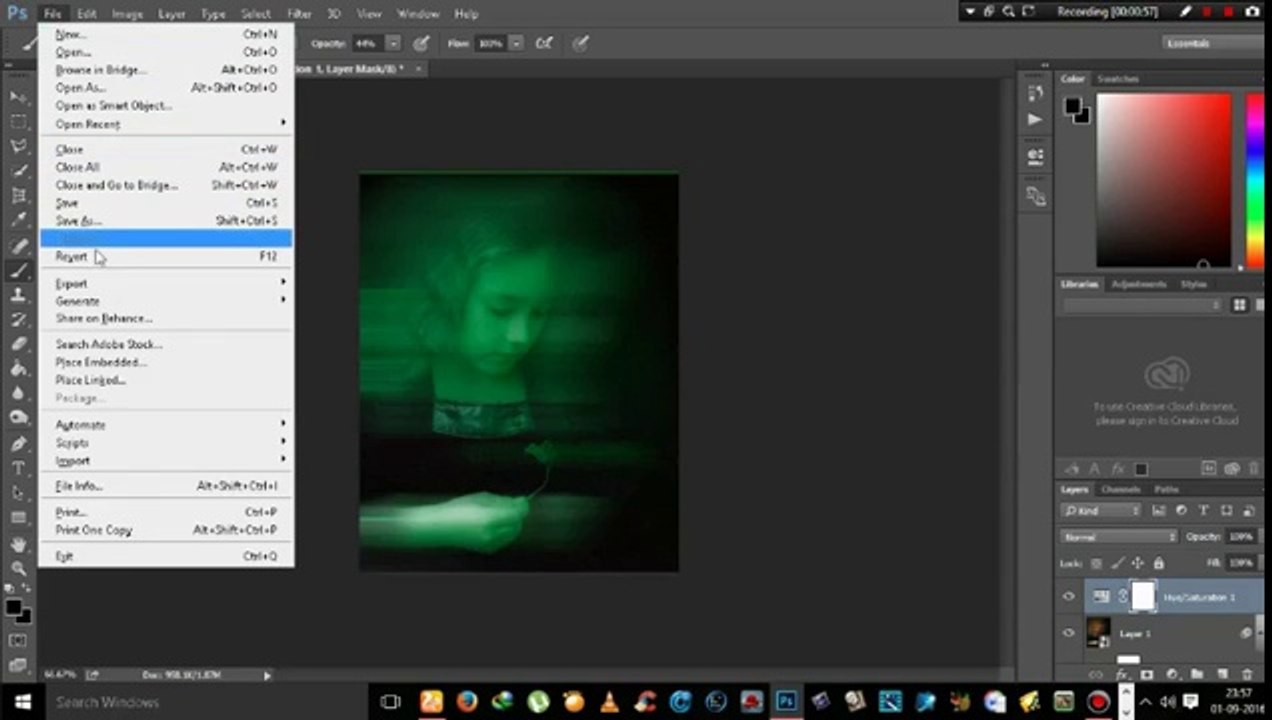Open brush Flow dropdown arrow
The height and width of the screenshot is (720, 1272).
tap(516, 43)
